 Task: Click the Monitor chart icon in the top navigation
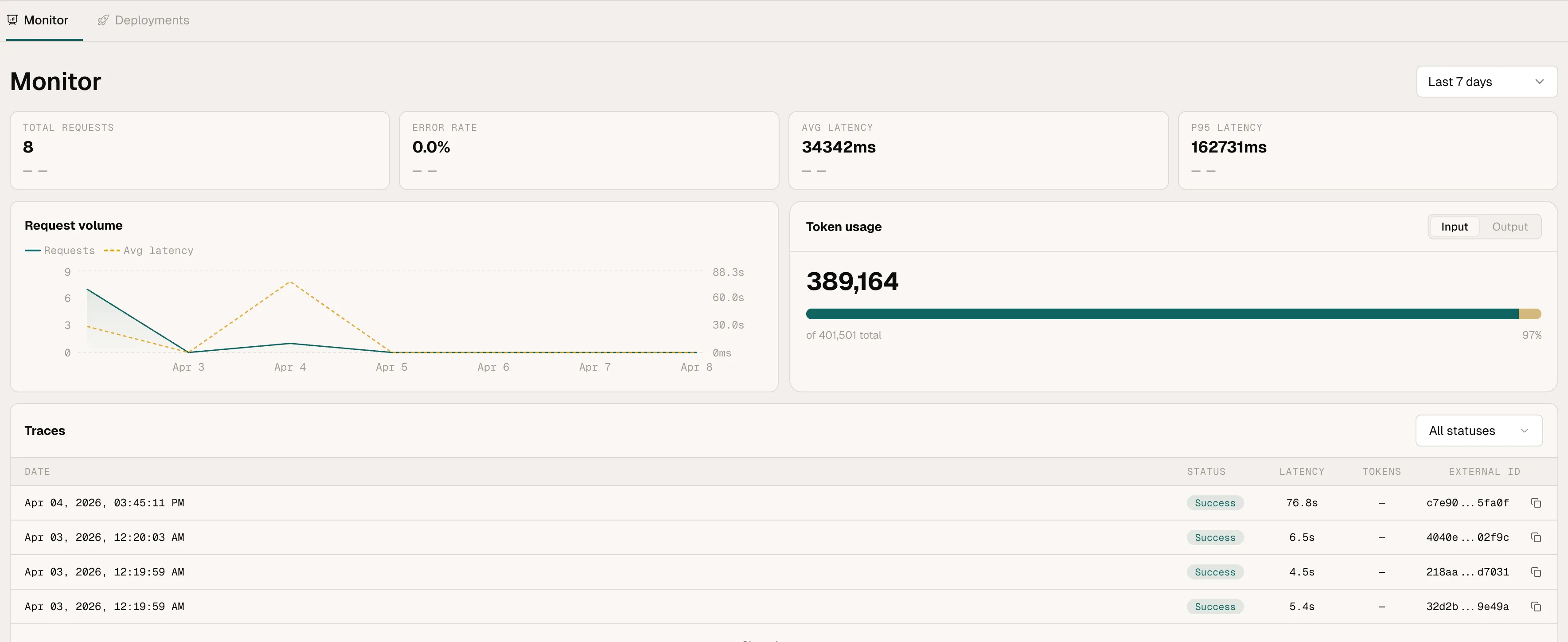click(x=12, y=20)
